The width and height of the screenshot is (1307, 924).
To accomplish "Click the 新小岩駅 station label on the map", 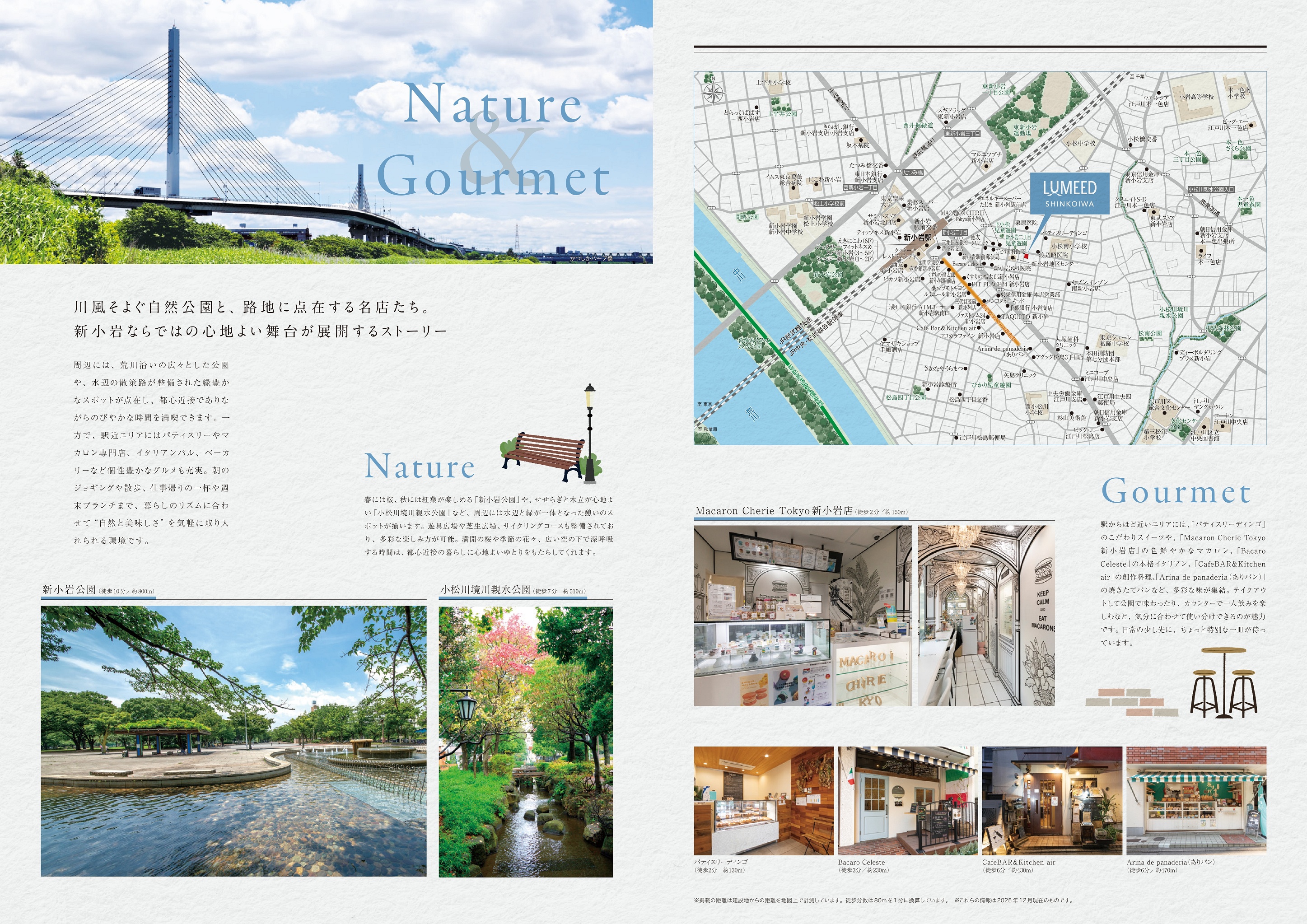I will tap(918, 238).
